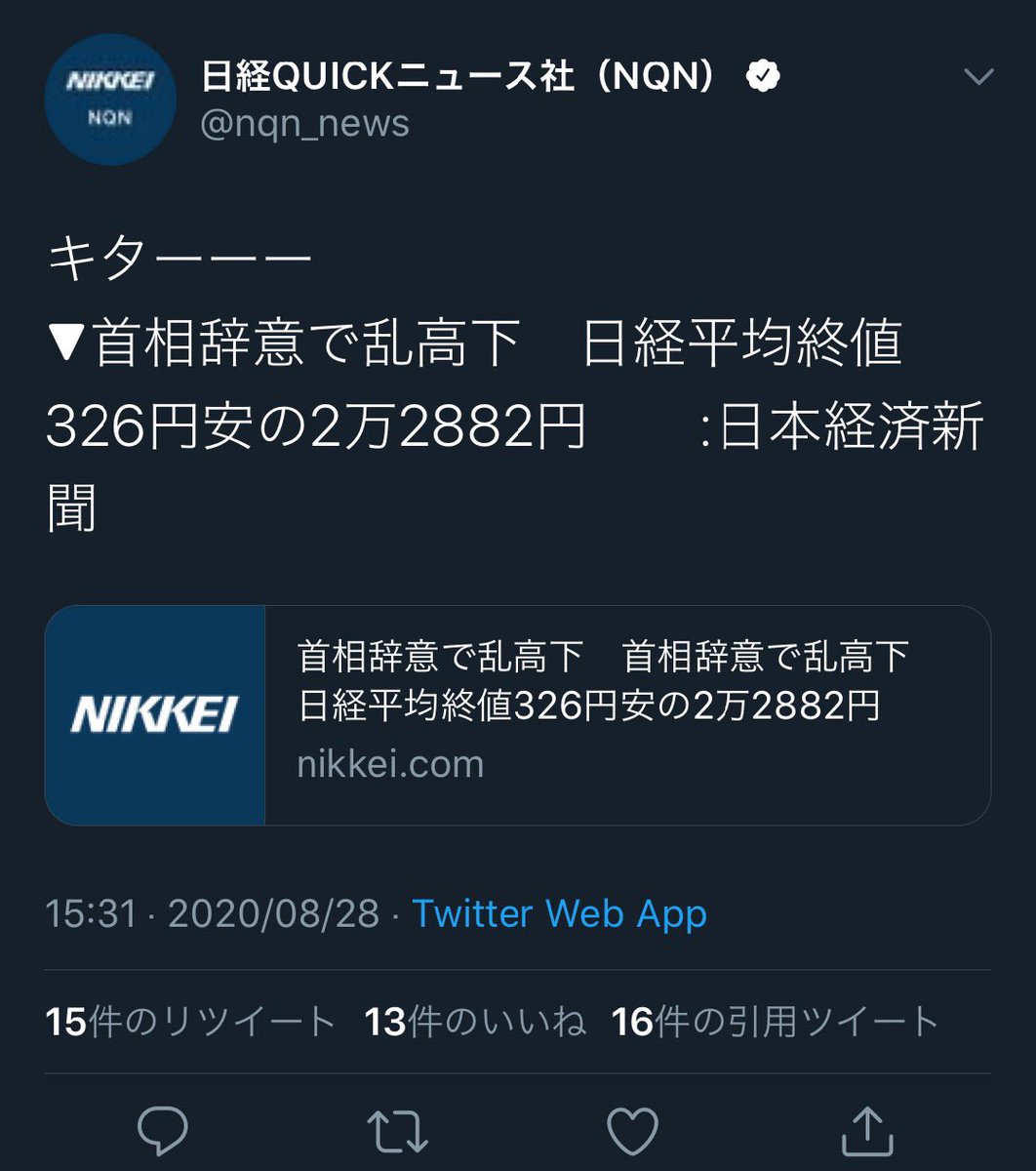Open tweet options chevron menu

coord(977,76)
